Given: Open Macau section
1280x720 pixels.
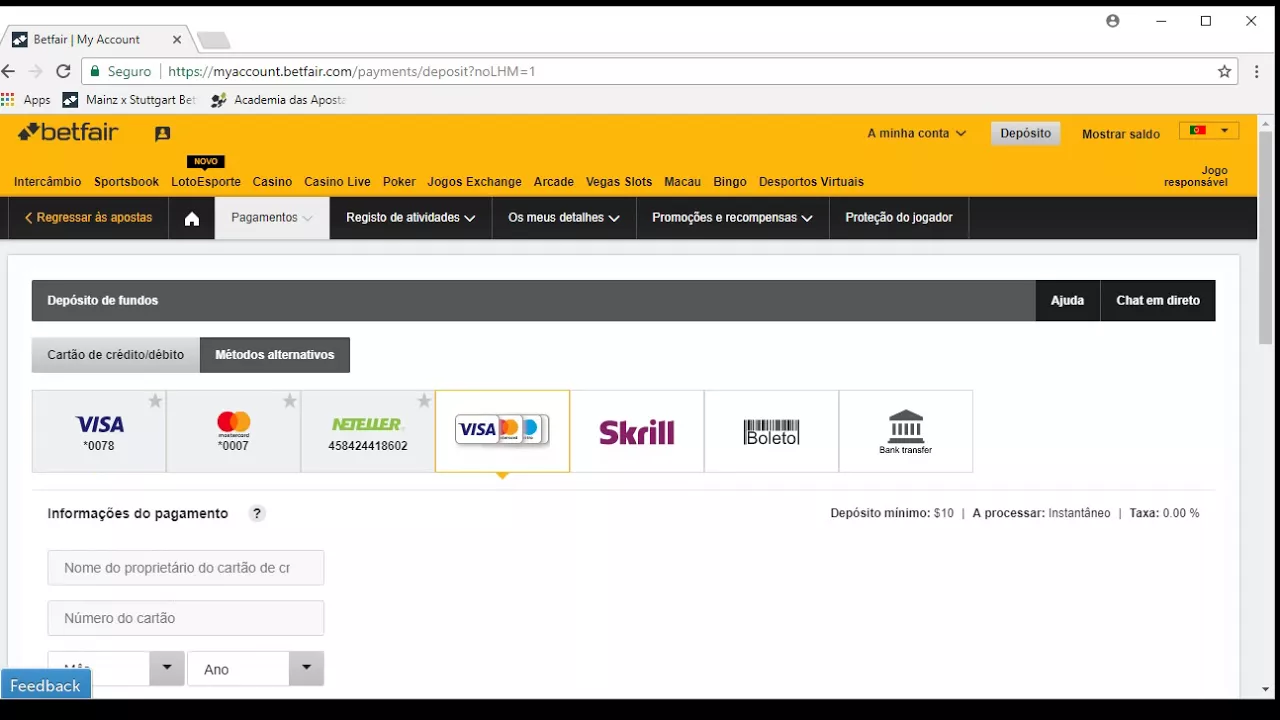Looking at the screenshot, I should click(x=682, y=182).
